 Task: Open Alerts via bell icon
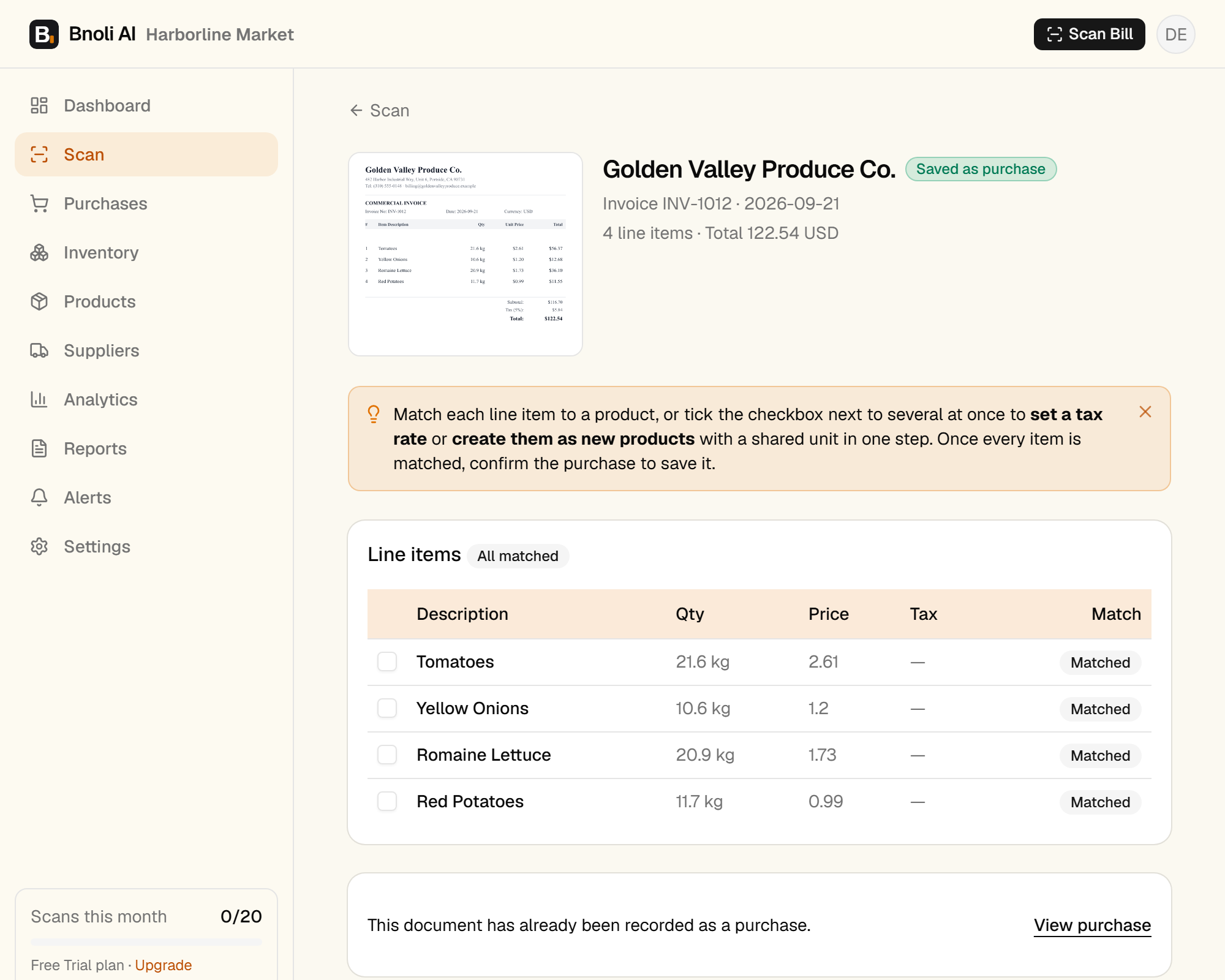[39, 497]
